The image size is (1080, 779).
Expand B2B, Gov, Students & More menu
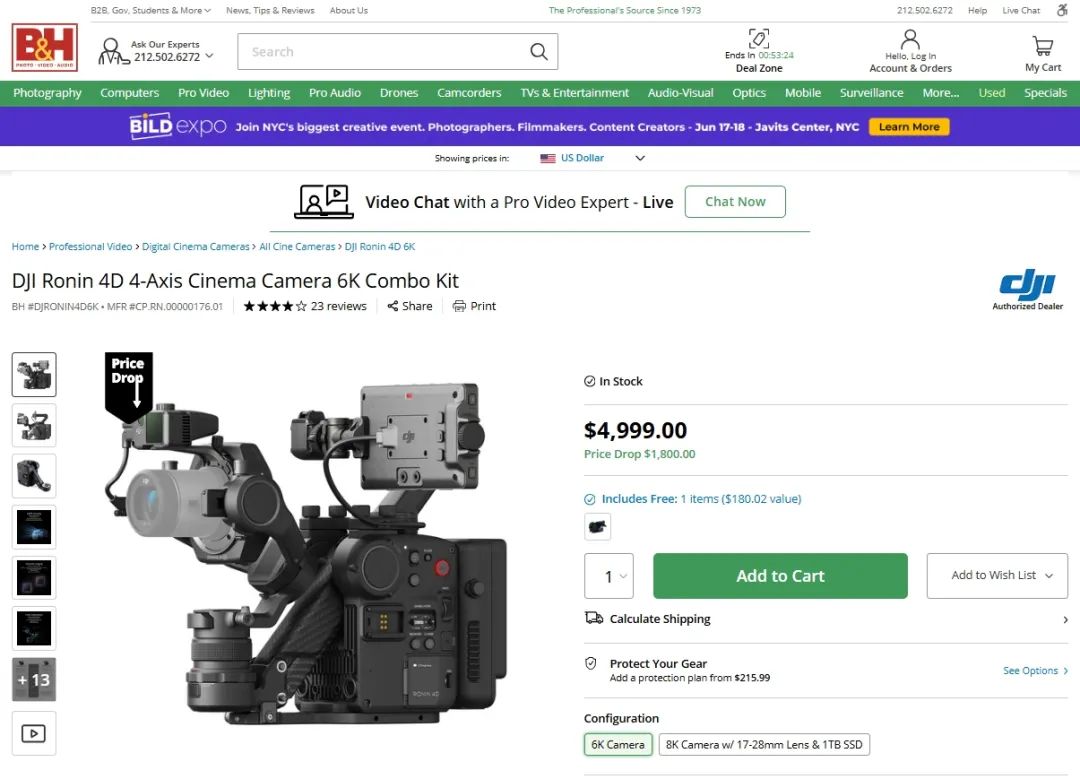pyautogui.click(x=150, y=10)
